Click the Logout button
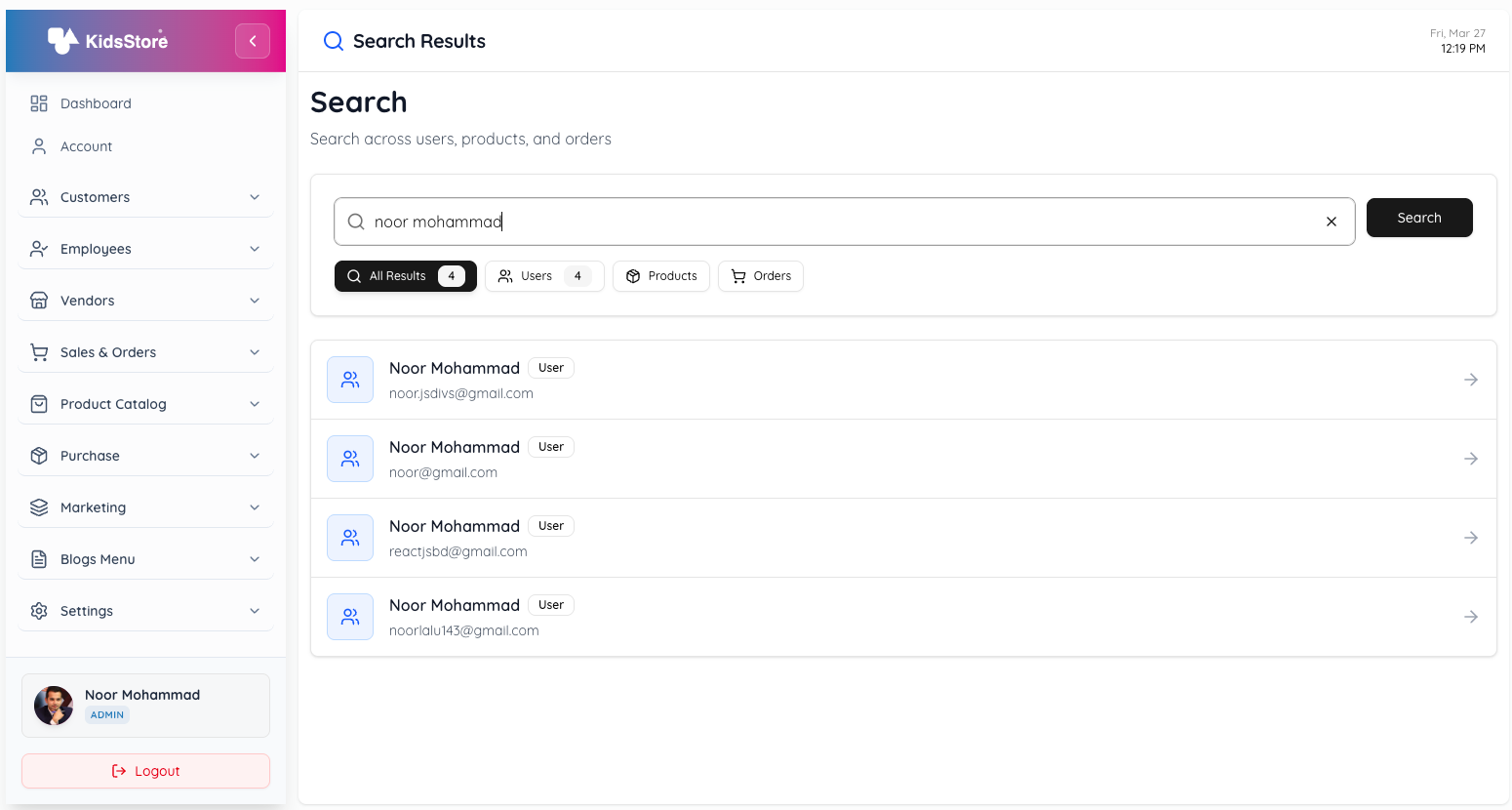 [x=144, y=770]
